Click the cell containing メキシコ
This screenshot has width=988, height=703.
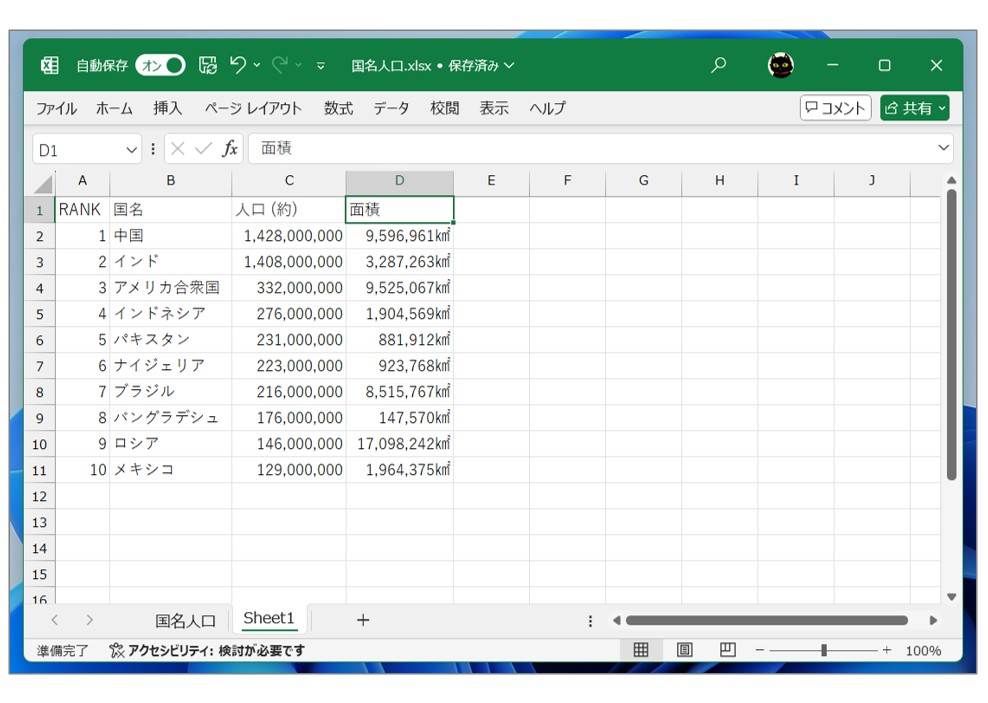click(x=171, y=470)
